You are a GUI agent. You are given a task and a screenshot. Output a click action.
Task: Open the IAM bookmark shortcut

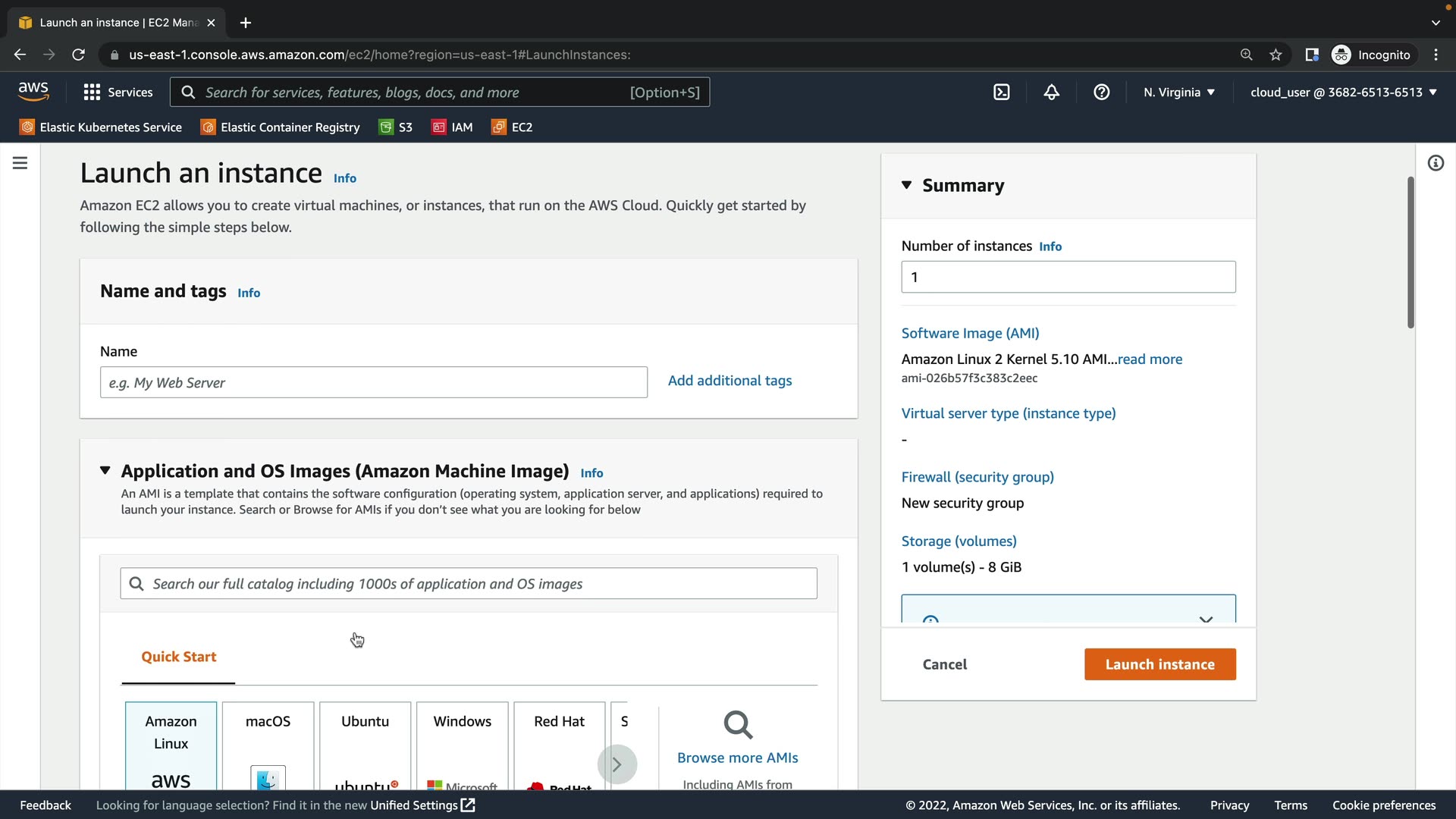tap(452, 127)
